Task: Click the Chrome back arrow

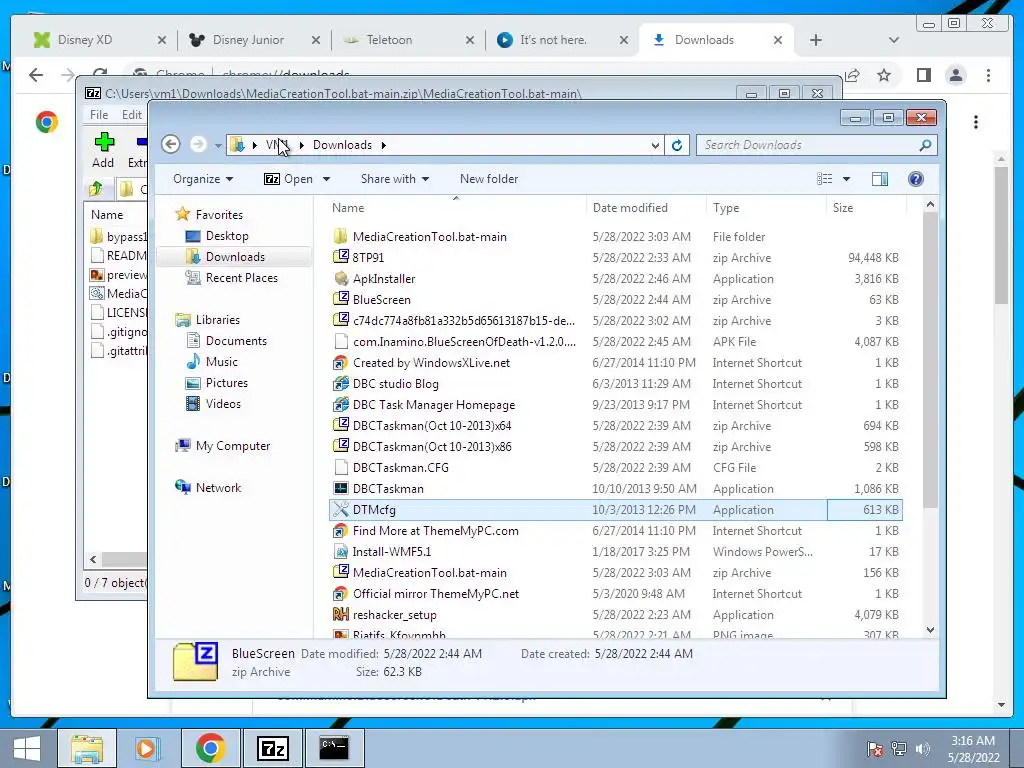Action: pos(36,75)
